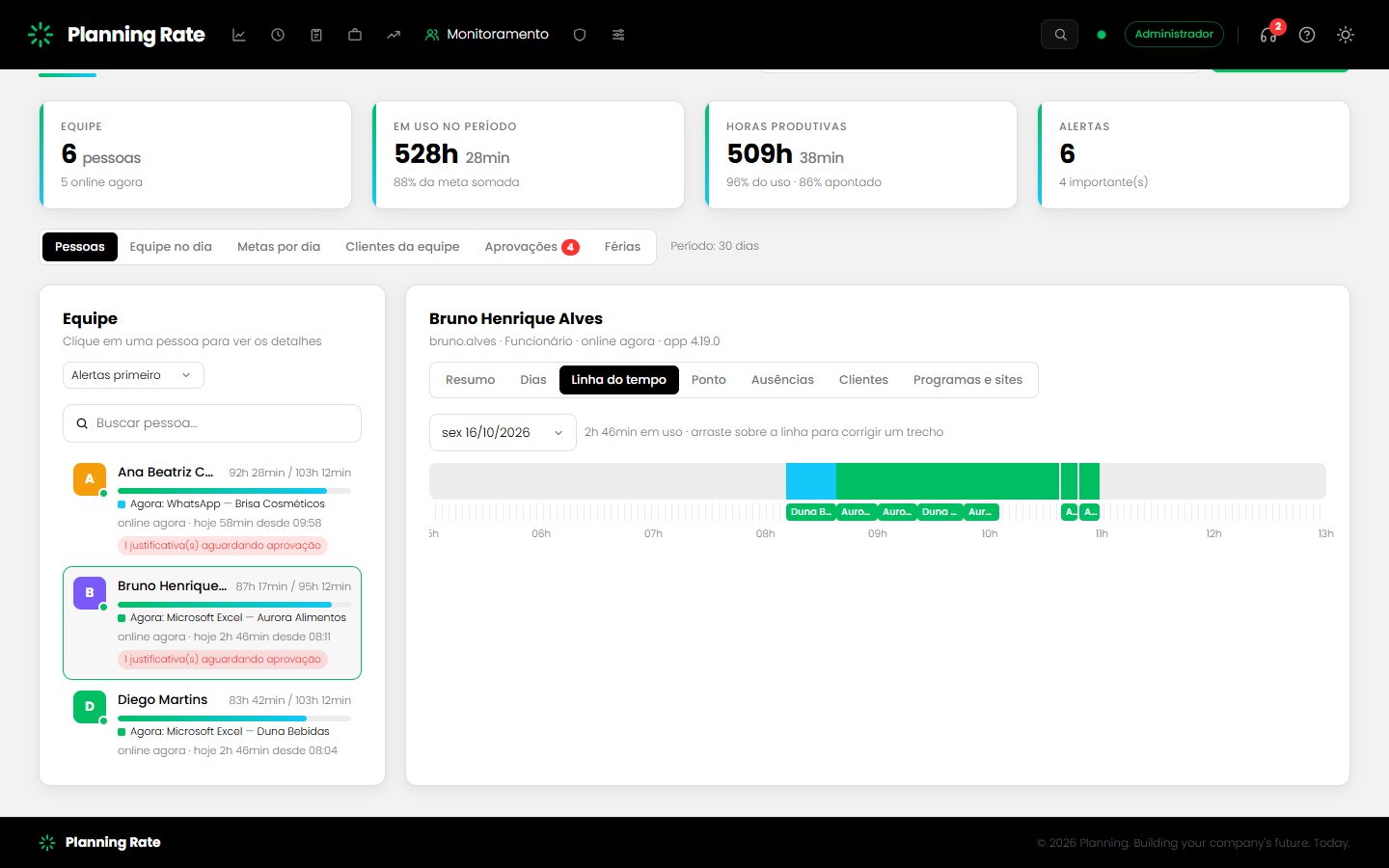Select Diego Martins in the team list
1389x868 pixels.
[x=212, y=724]
